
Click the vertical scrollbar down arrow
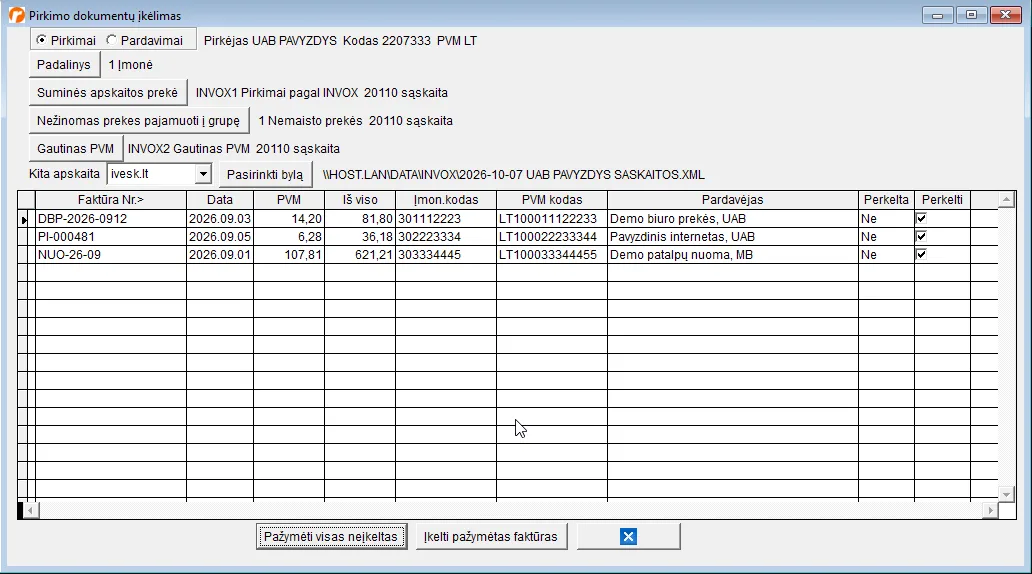click(x=1006, y=494)
